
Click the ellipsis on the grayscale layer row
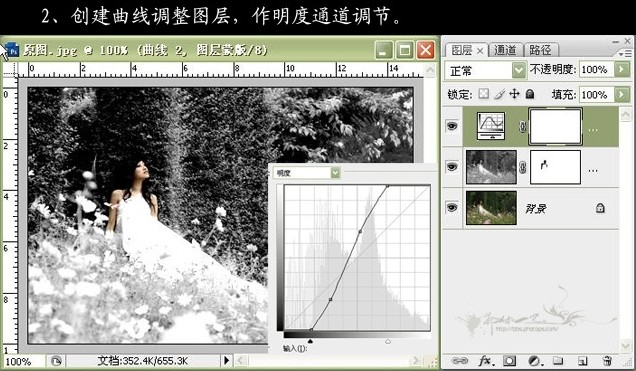(x=593, y=171)
